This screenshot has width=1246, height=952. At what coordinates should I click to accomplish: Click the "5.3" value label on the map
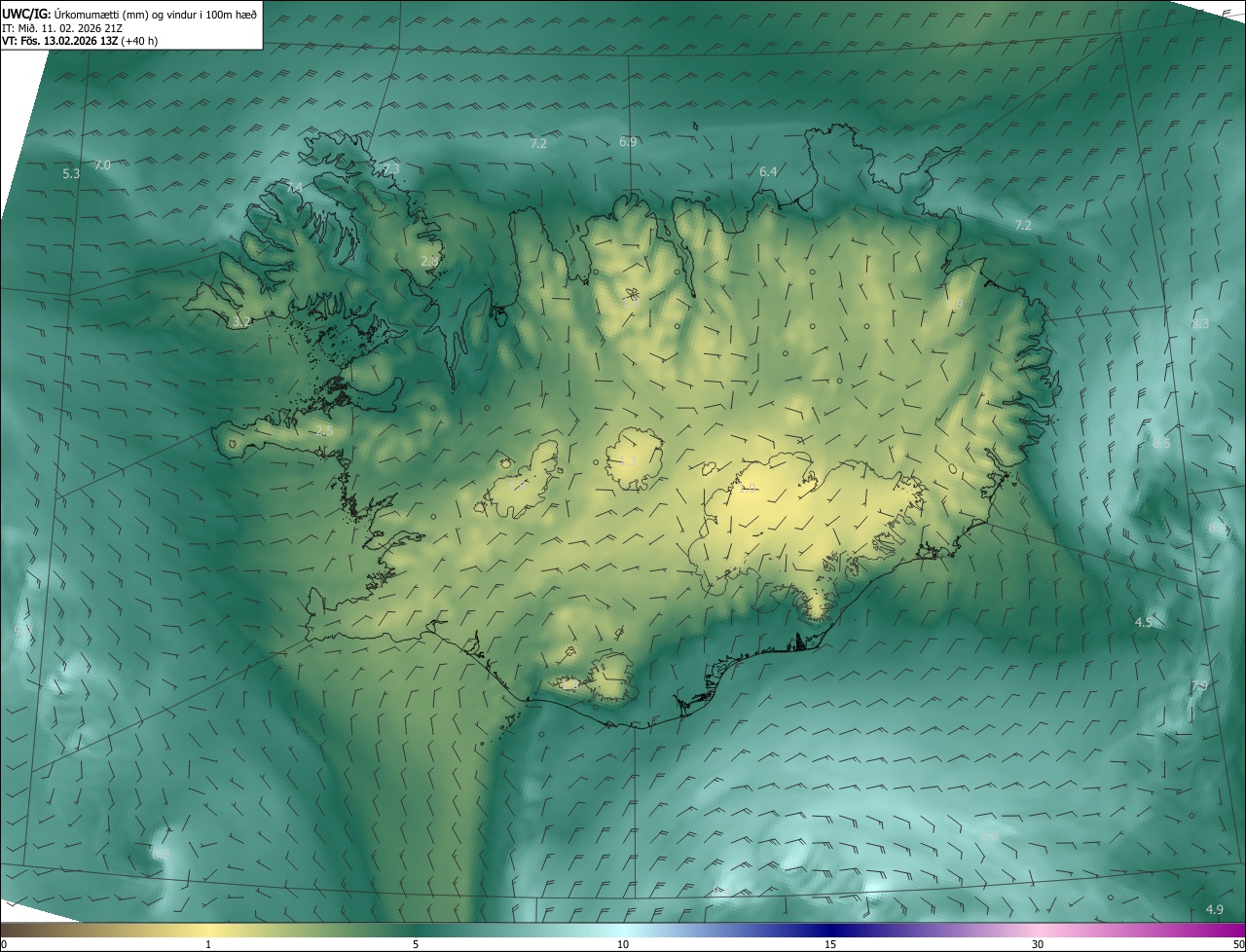pyautogui.click(x=71, y=174)
